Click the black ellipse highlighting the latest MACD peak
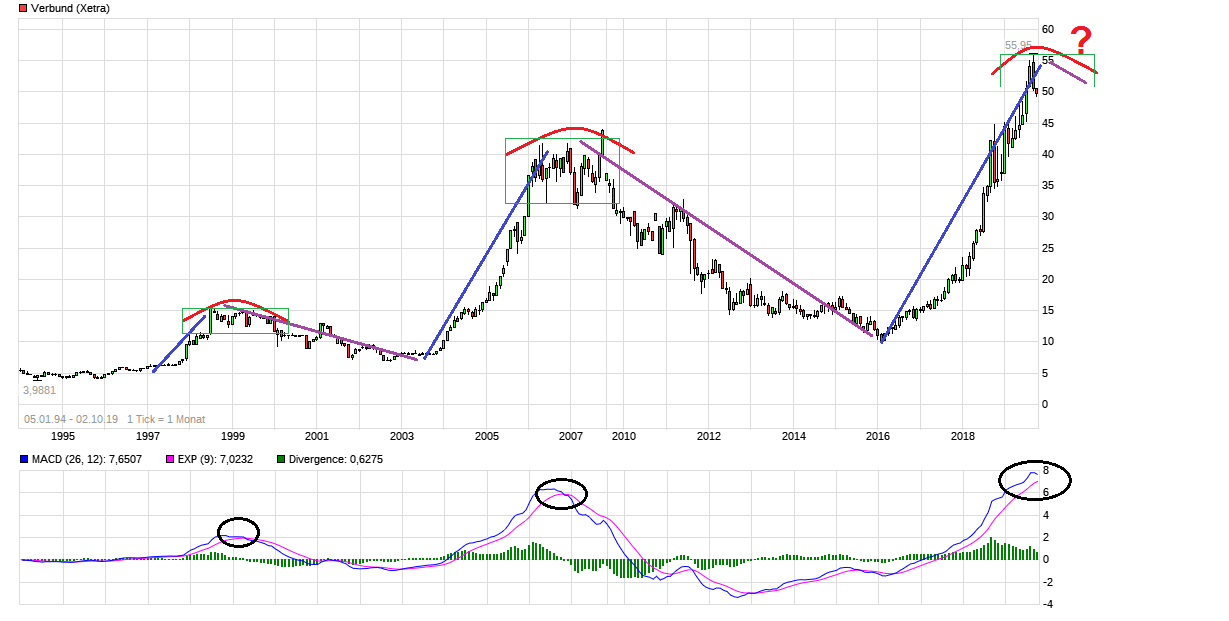This screenshot has width=1229, height=621. coord(1036,479)
